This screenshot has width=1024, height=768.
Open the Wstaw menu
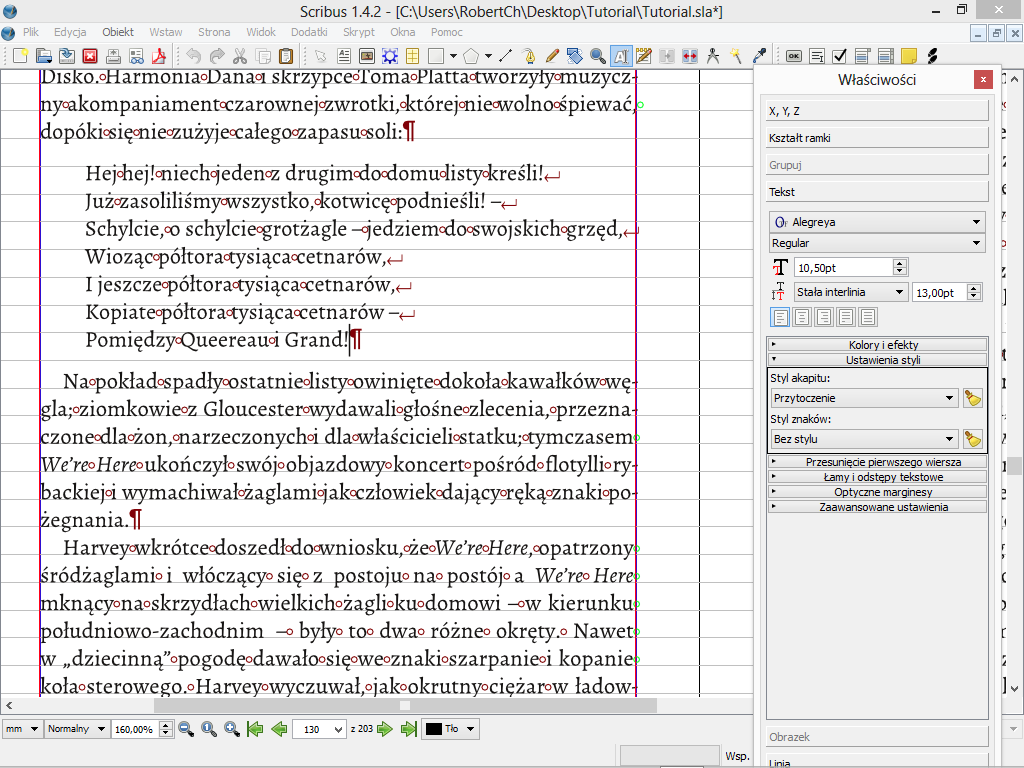[x=166, y=32]
